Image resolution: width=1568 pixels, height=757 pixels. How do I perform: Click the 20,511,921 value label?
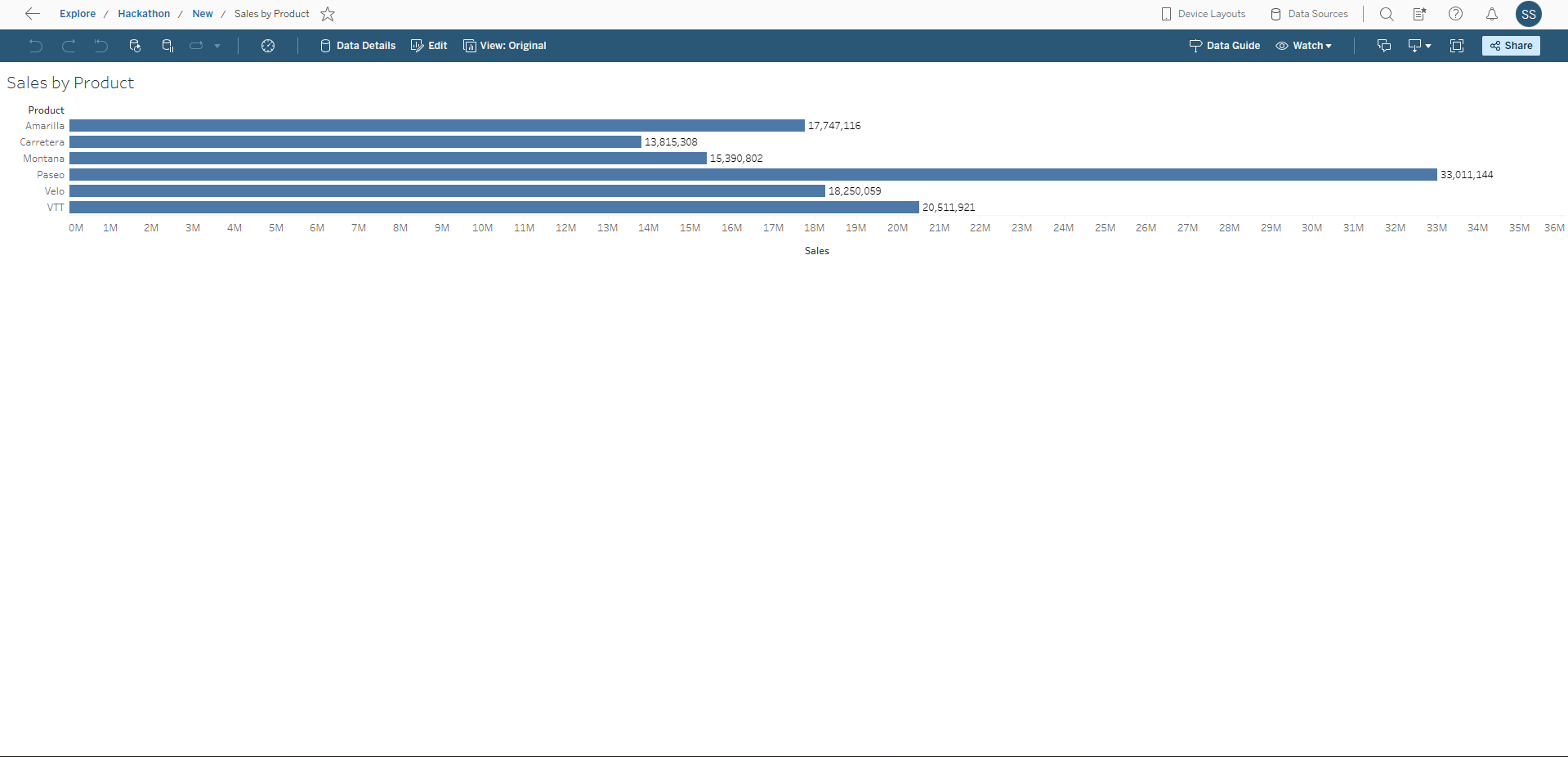[x=949, y=208]
